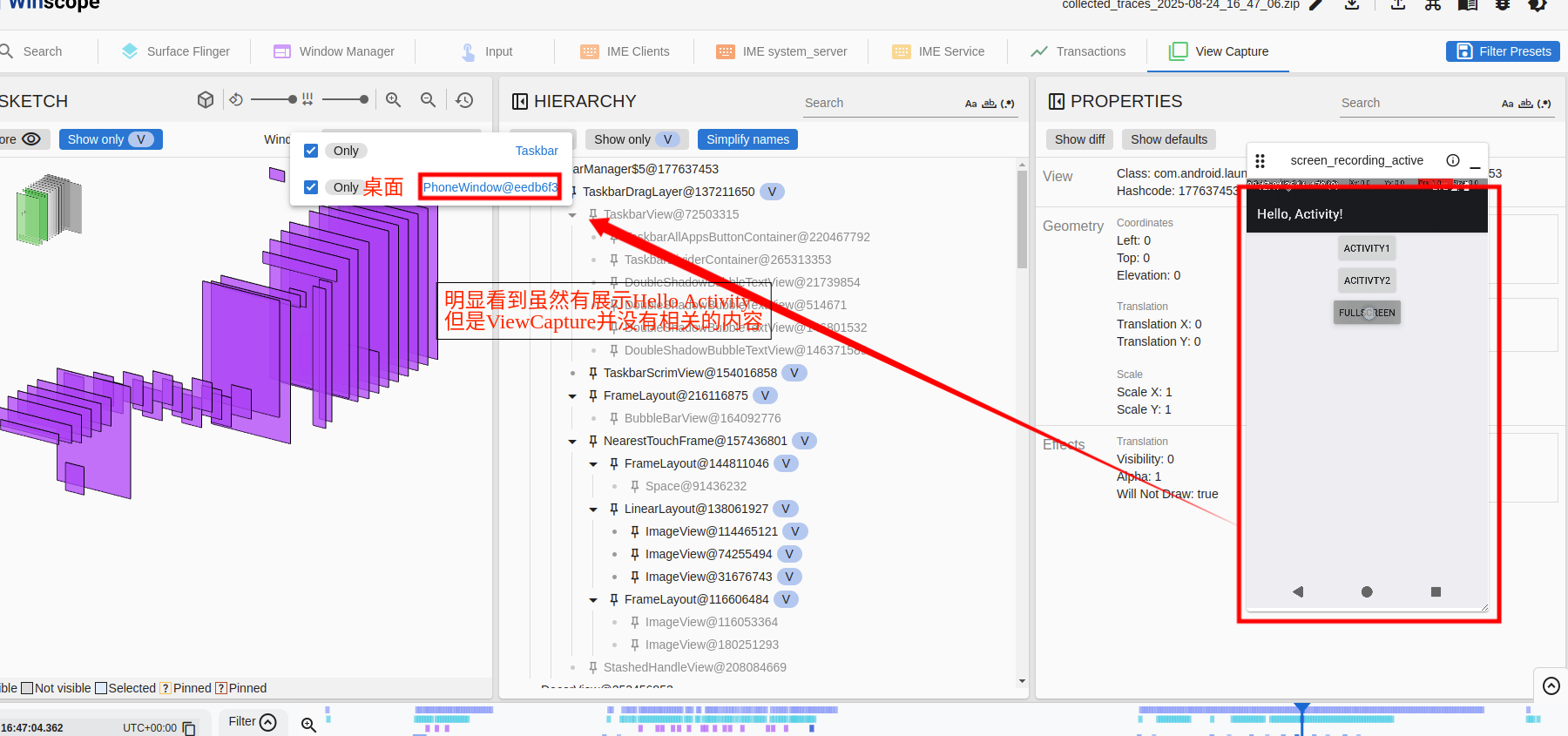This screenshot has height=736, width=1568.
Task: Open the IME system_server tab
Action: 781,51
